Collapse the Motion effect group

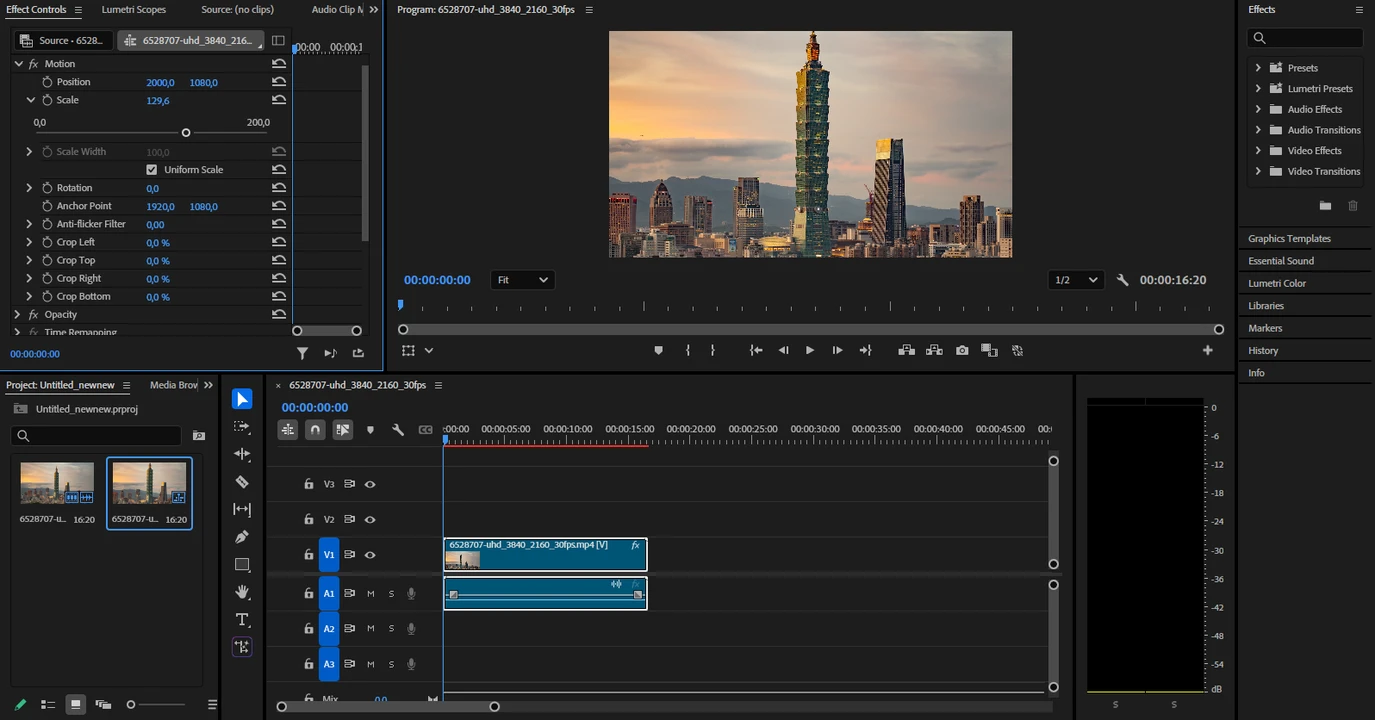point(18,64)
